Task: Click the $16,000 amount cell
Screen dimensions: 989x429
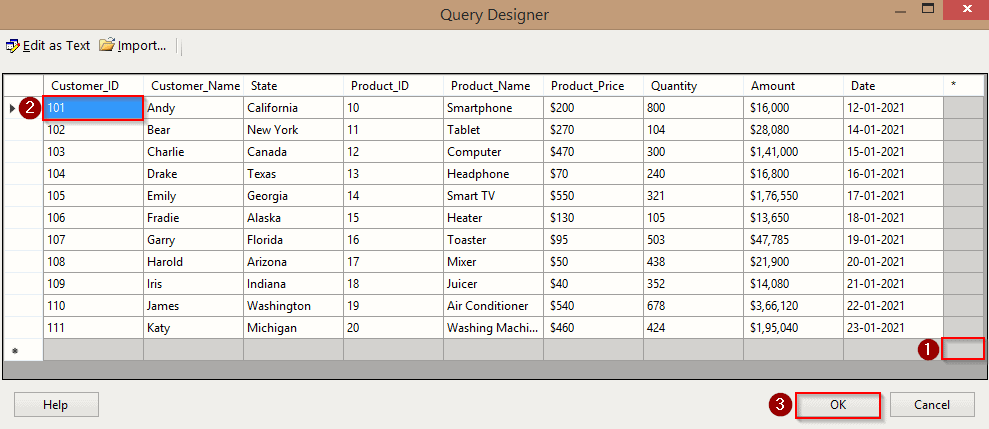Action: (x=793, y=108)
